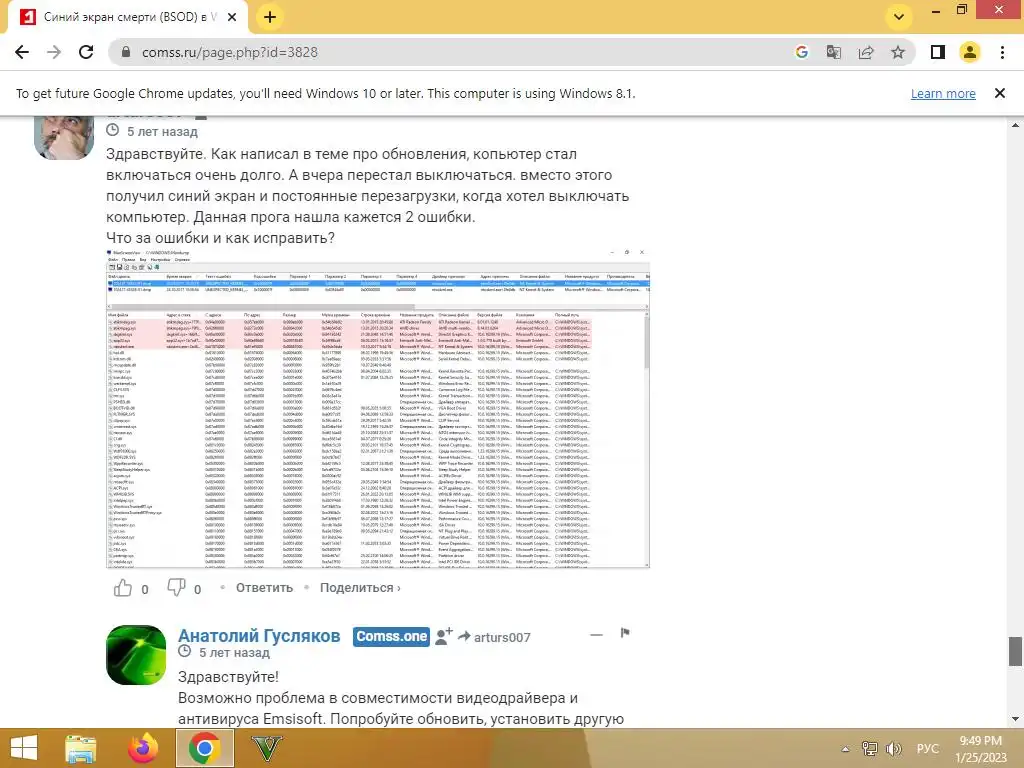Enlarge the BlueScreenView screenshot image
The image size is (1024, 768).
(x=378, y=408)
